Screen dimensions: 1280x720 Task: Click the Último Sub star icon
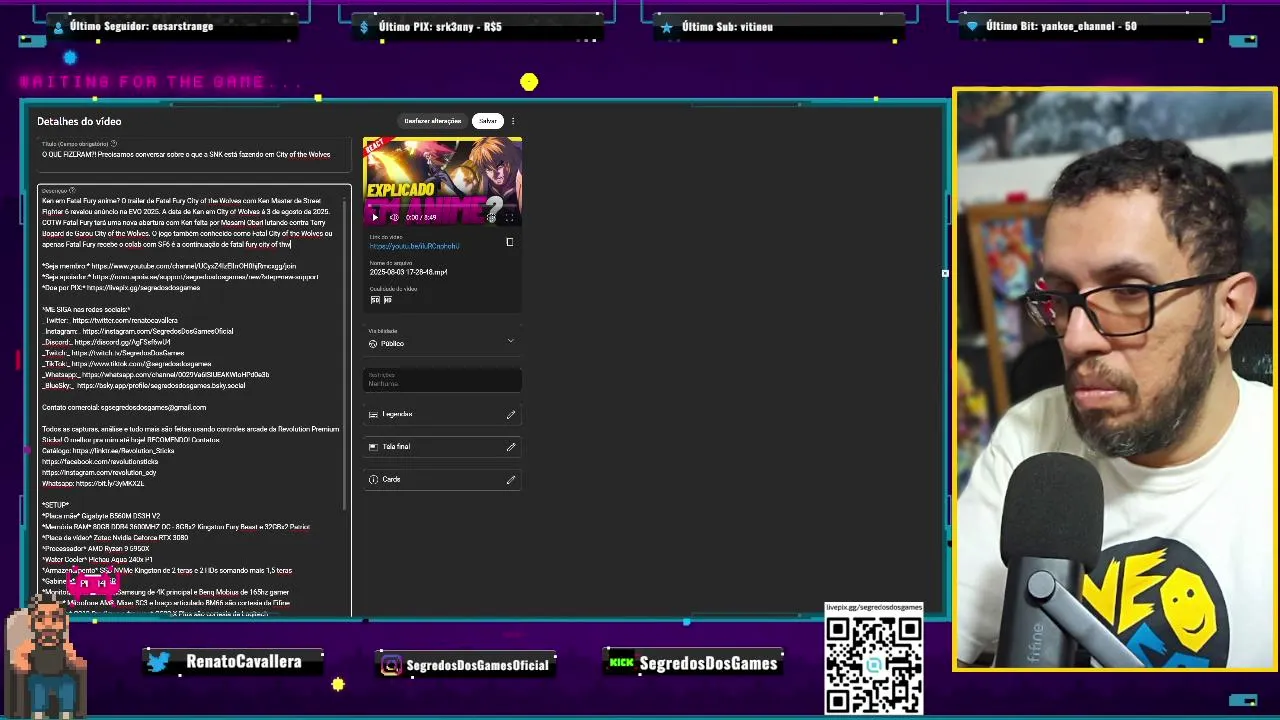(667, 27)
